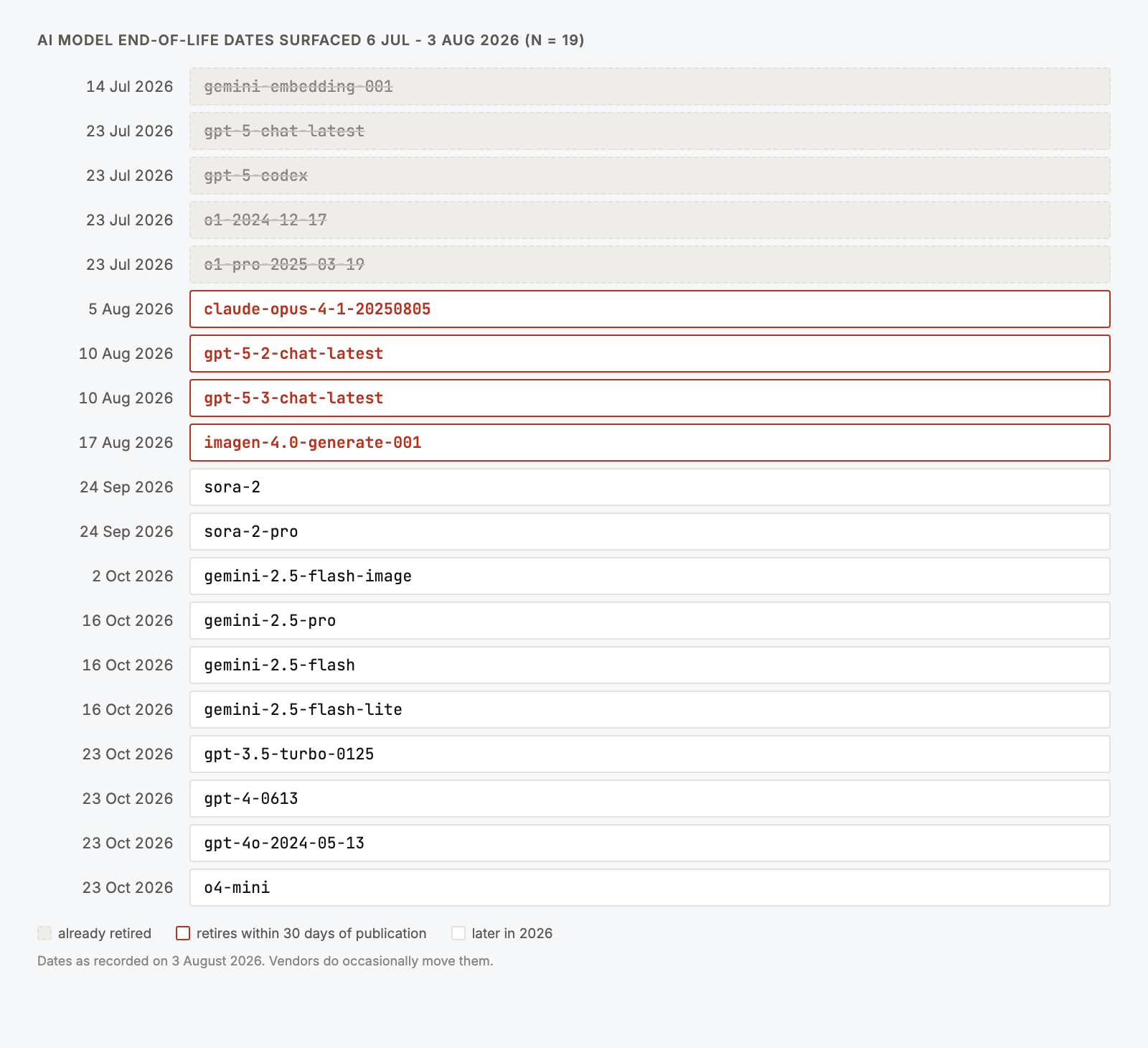Image resolution: width=1148 pixels, height=1048 pixels.
Task: Select the 5 Aug 2026 date
Action: 131,309
